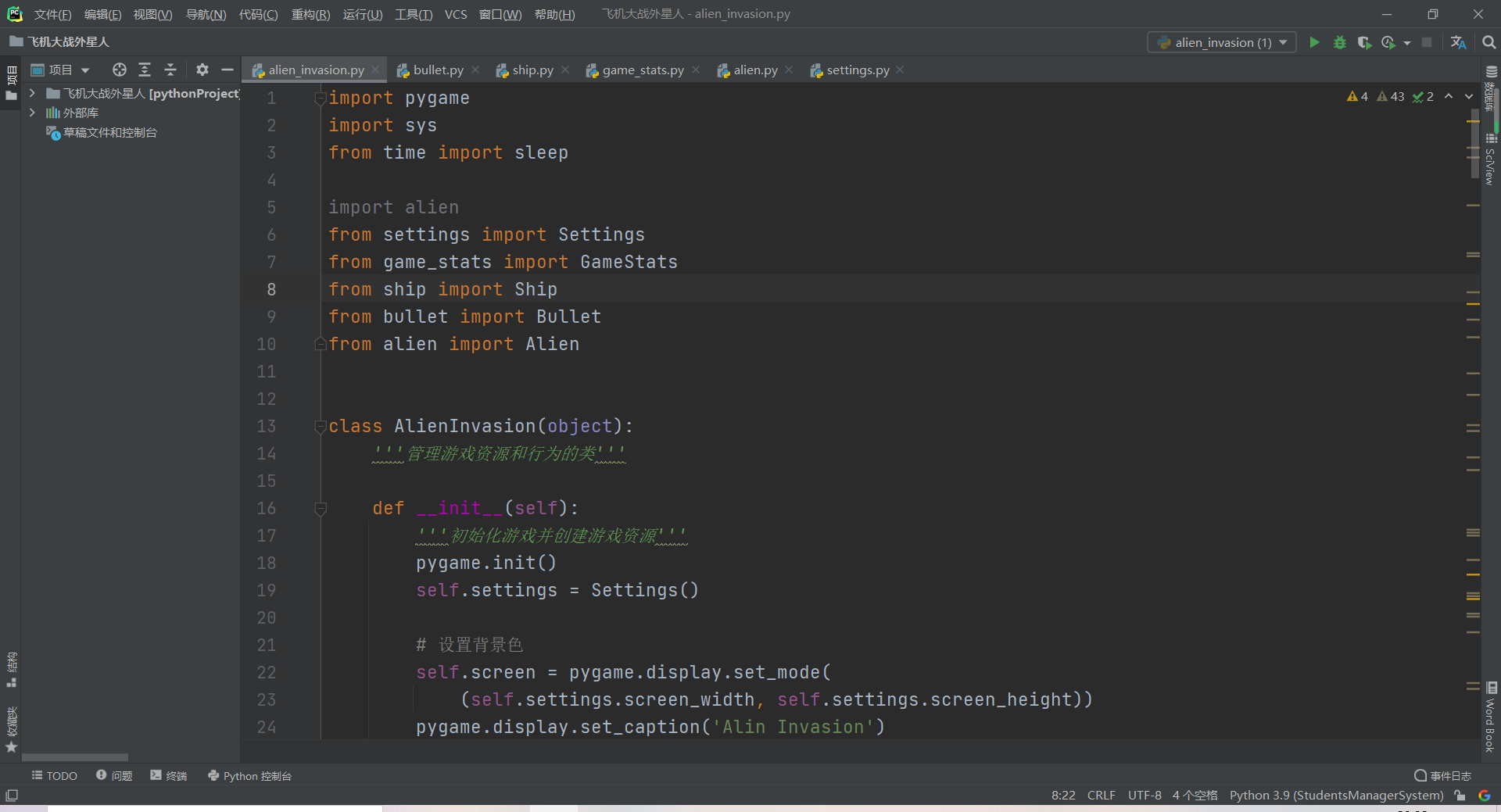Open Search Everywhere magnifier icon
This screenshot has width=1501, height=812.
point(1488,42)
